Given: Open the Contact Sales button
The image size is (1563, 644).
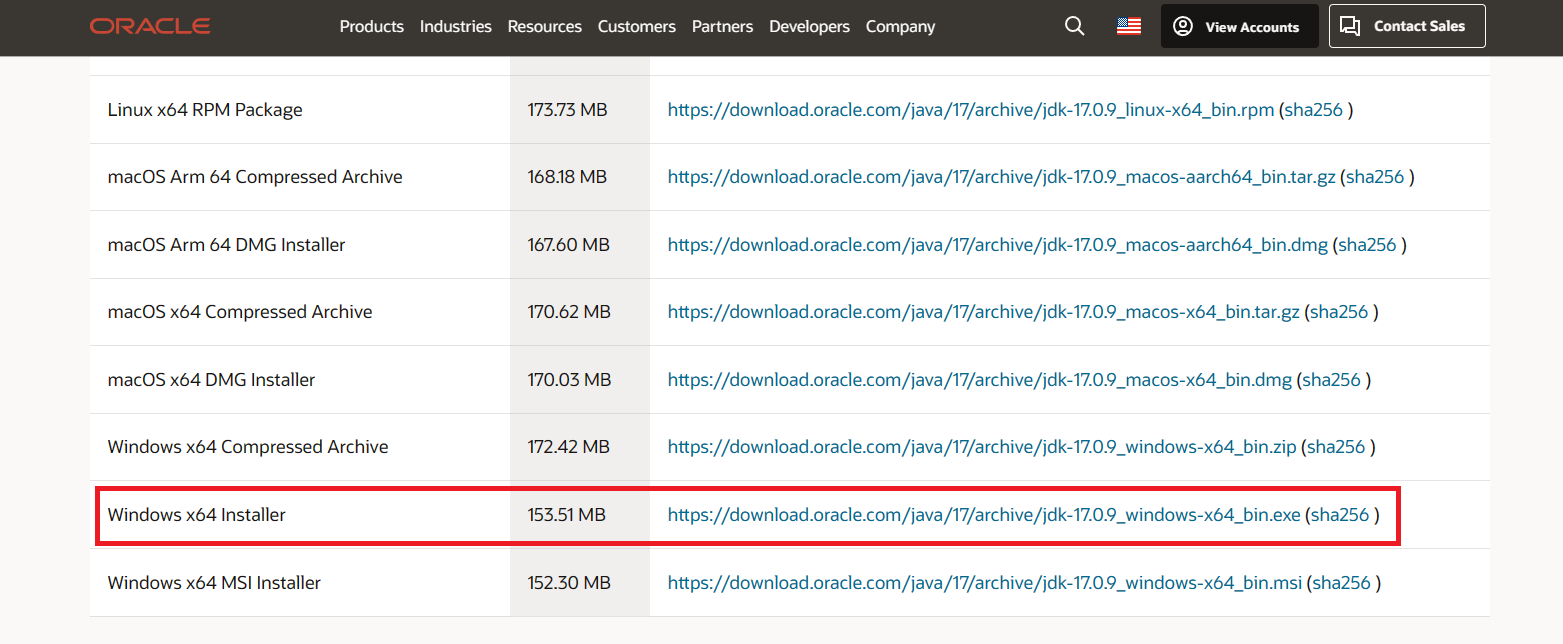Looking at the screenshot, I should point(1407,26).
